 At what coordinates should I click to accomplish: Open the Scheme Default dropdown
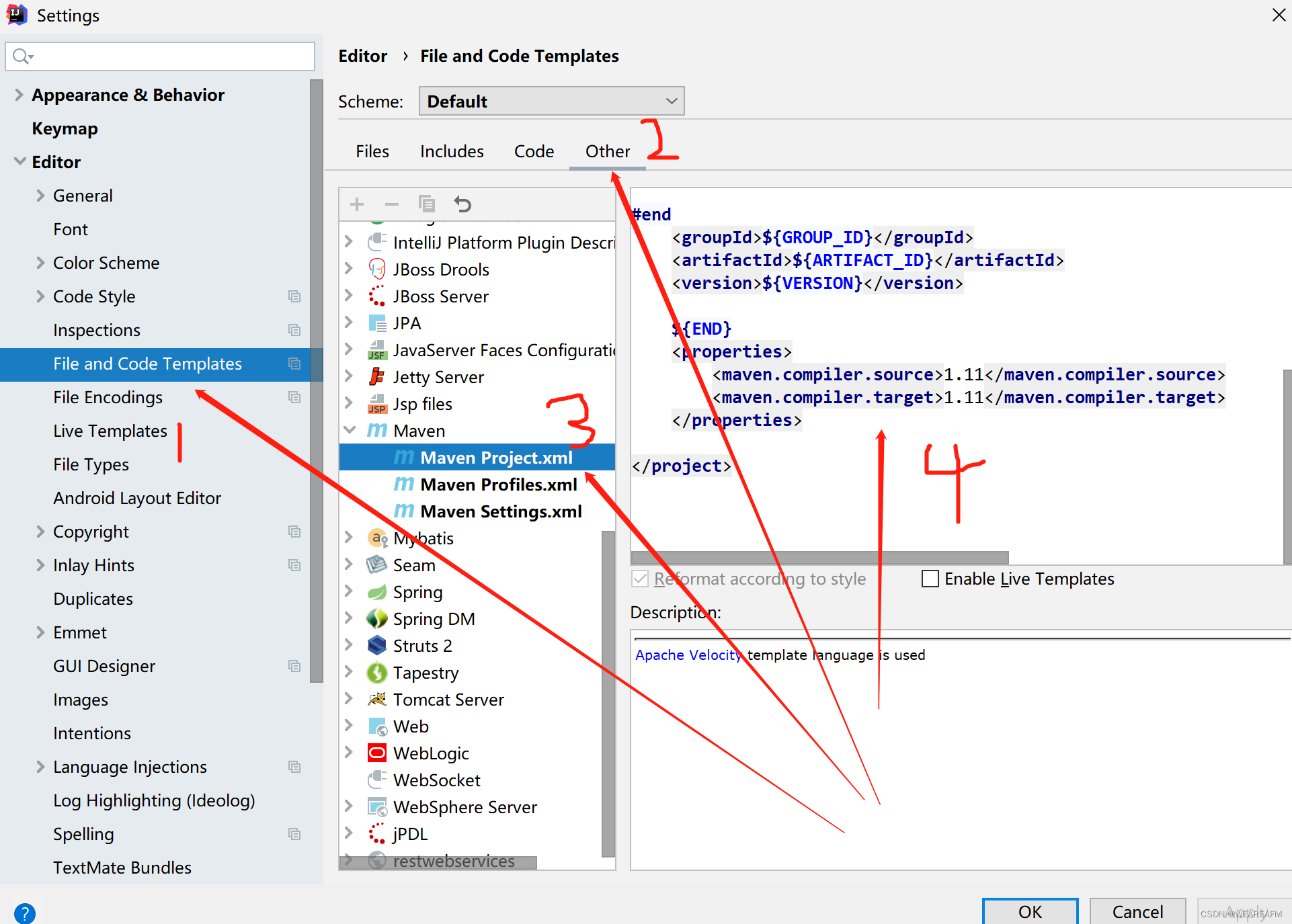click(x=551, y=101)
